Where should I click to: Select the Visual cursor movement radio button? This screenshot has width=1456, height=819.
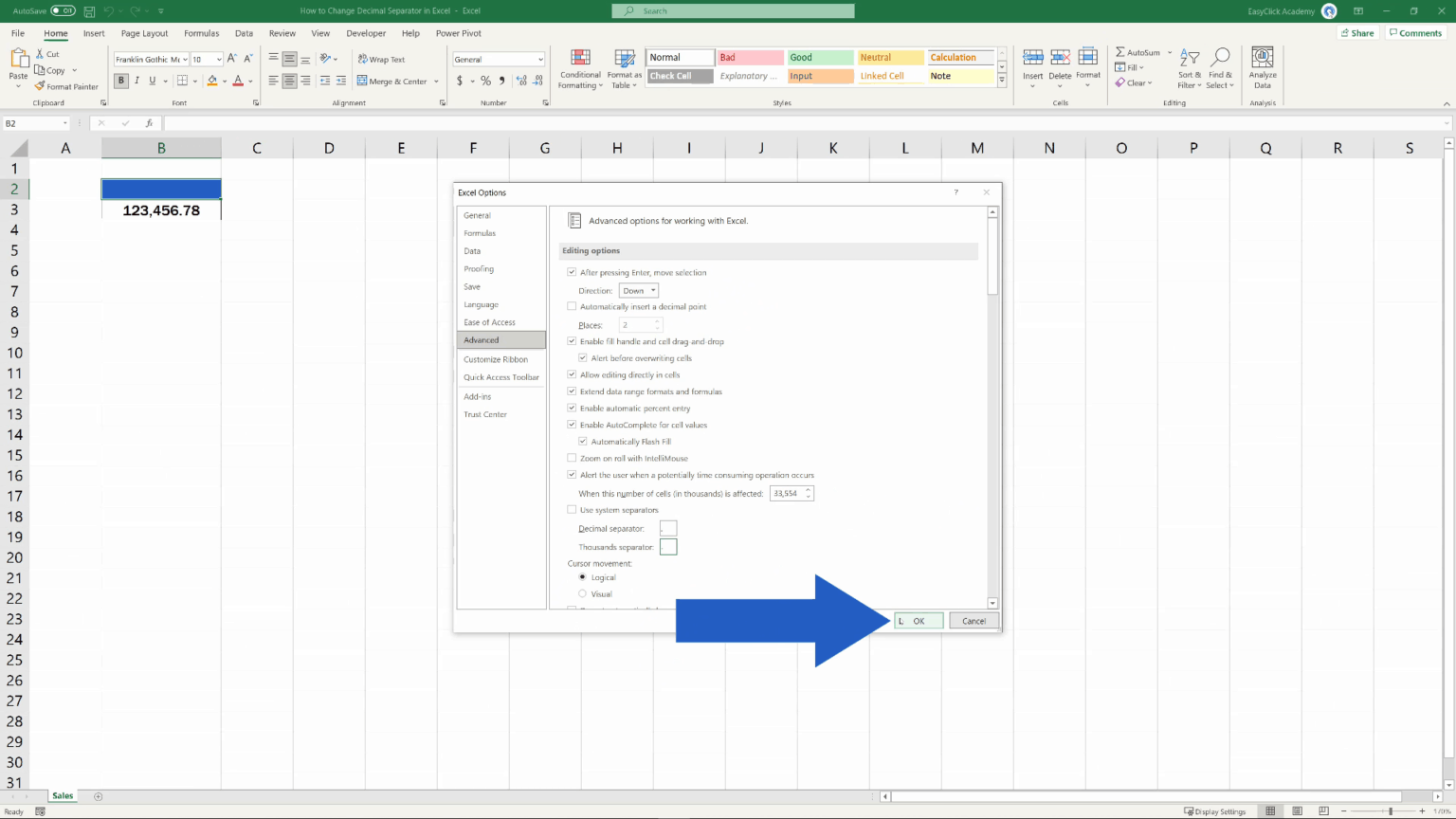(x=582, y=593)
